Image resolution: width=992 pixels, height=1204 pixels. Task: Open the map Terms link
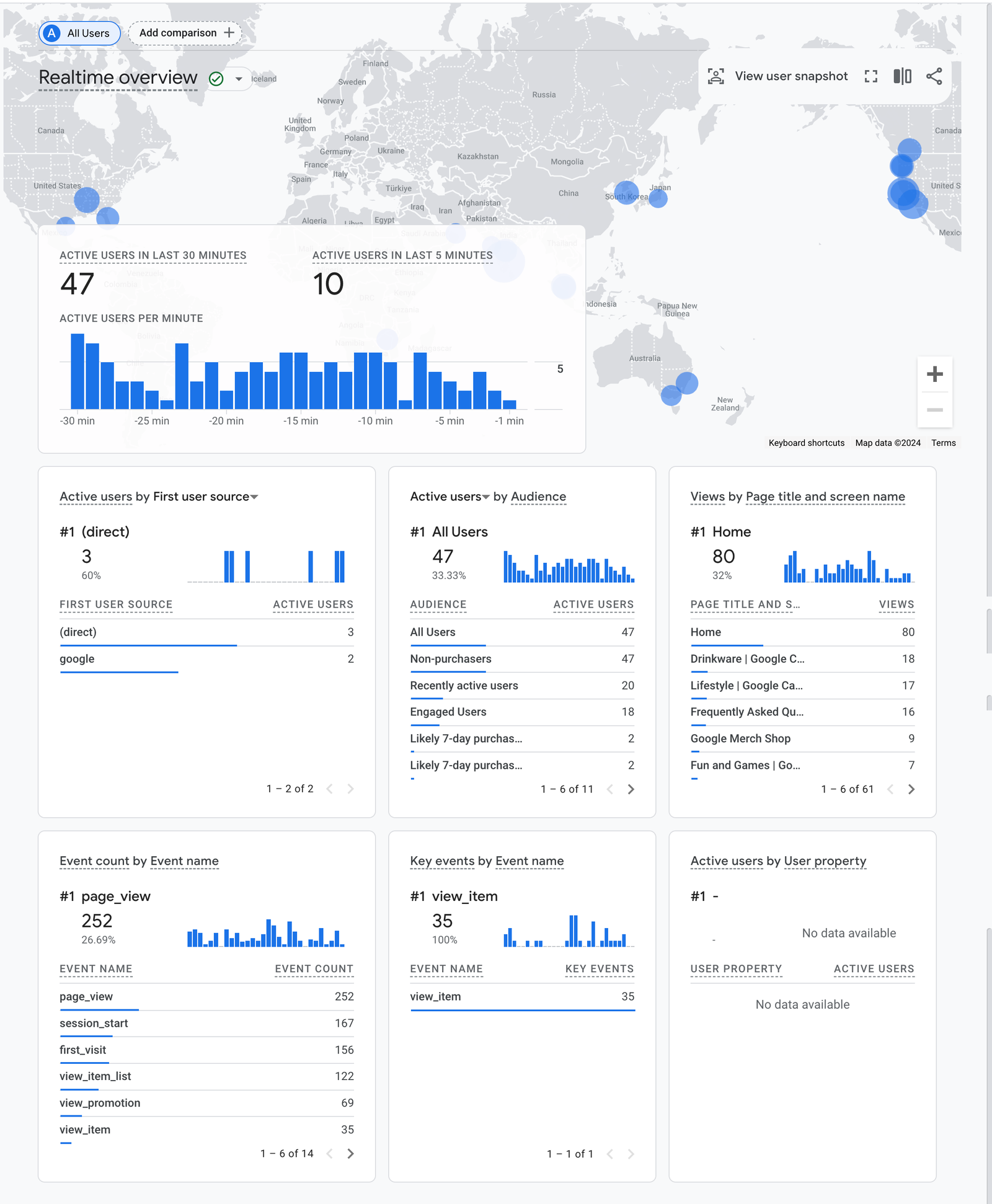pos(943,443)
